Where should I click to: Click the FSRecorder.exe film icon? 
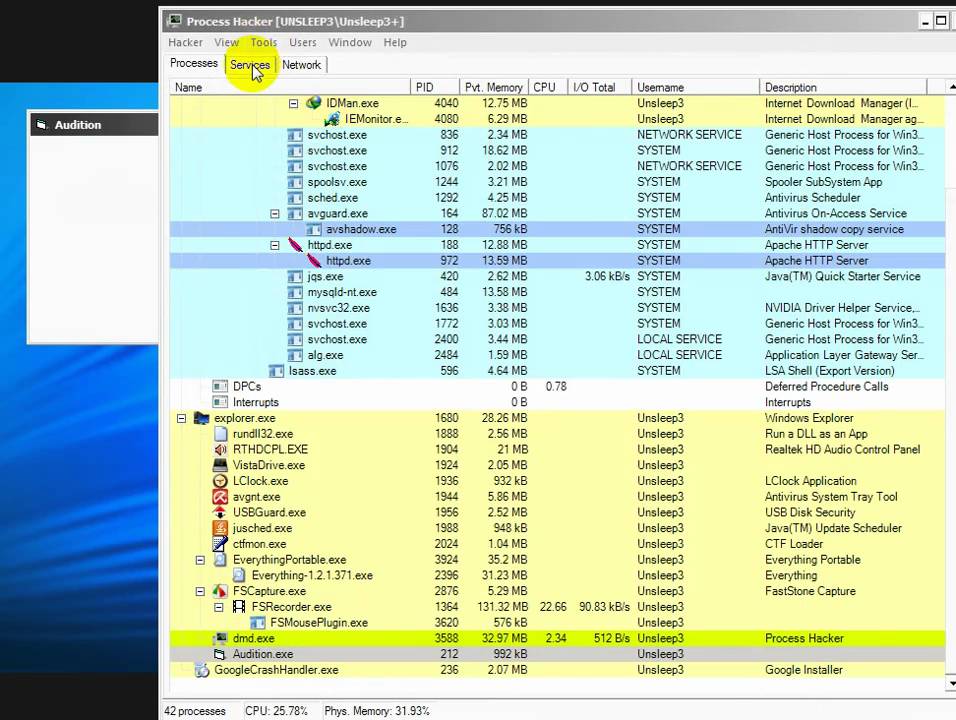point(239,607)
